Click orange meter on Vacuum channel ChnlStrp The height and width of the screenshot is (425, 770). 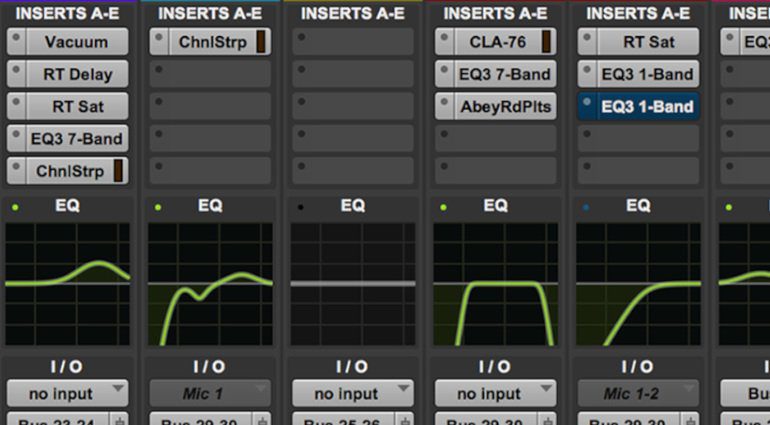pyautogui.click(x=118, y=171)
